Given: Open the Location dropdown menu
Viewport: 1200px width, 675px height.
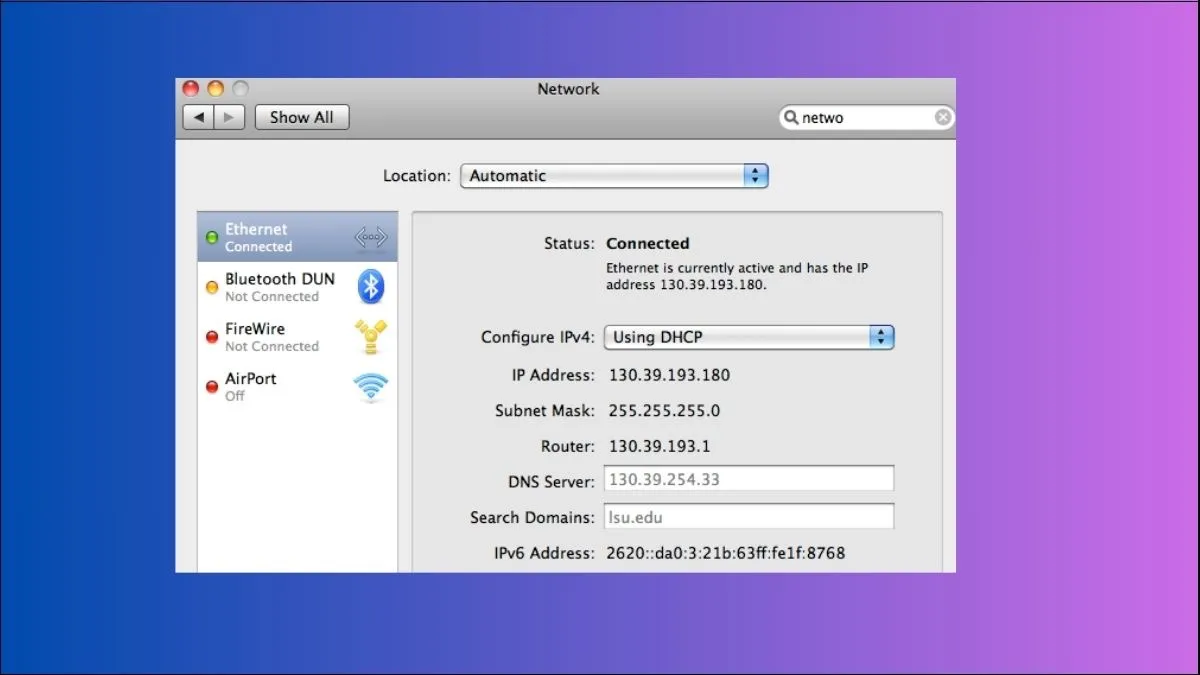Looking at the screenshot, I should tap(613, 176).
